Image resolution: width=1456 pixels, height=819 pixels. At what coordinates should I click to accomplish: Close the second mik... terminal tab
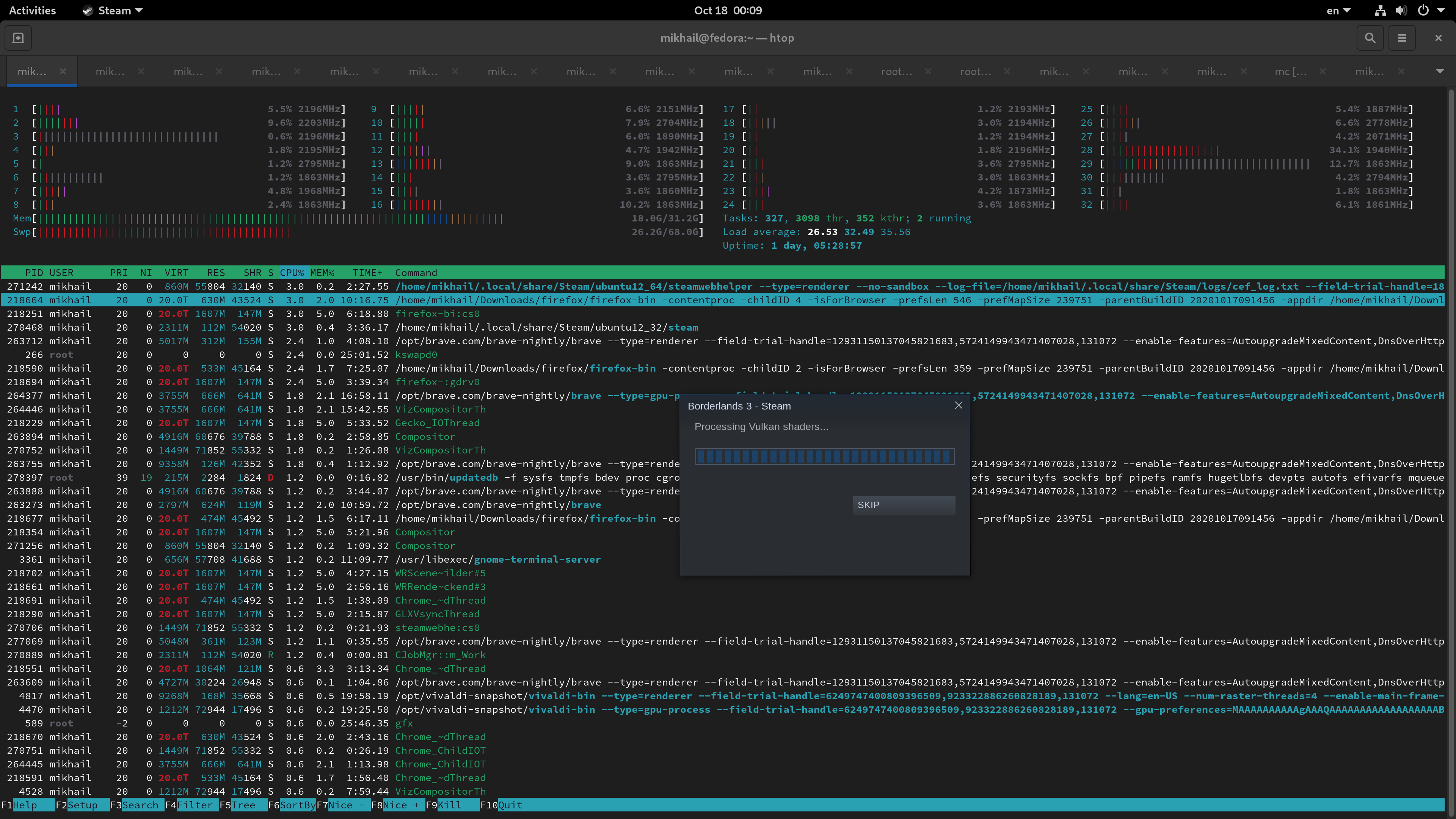[x=141, y=71]
